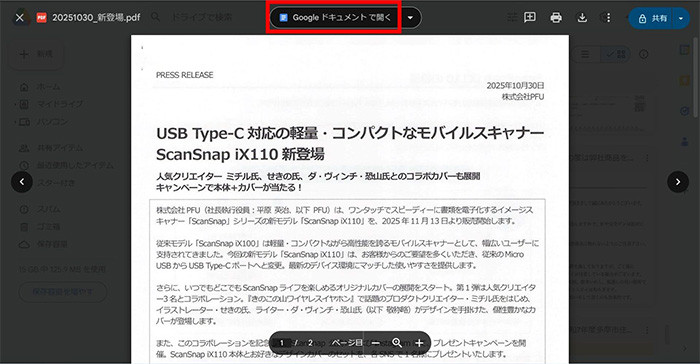Zoom in with the plus icon
700x364 pixels.
pos(419,343)
